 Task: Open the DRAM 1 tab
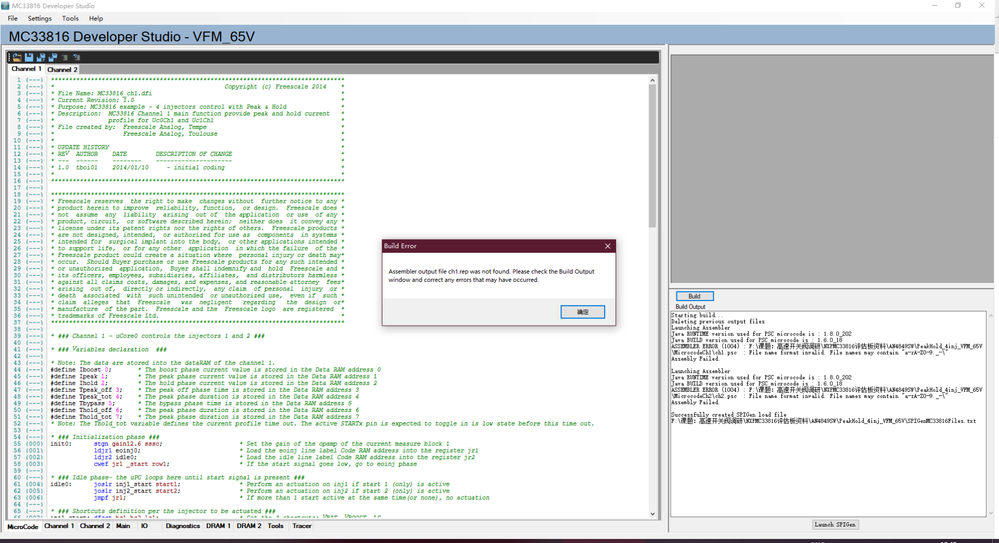point(218,526)
